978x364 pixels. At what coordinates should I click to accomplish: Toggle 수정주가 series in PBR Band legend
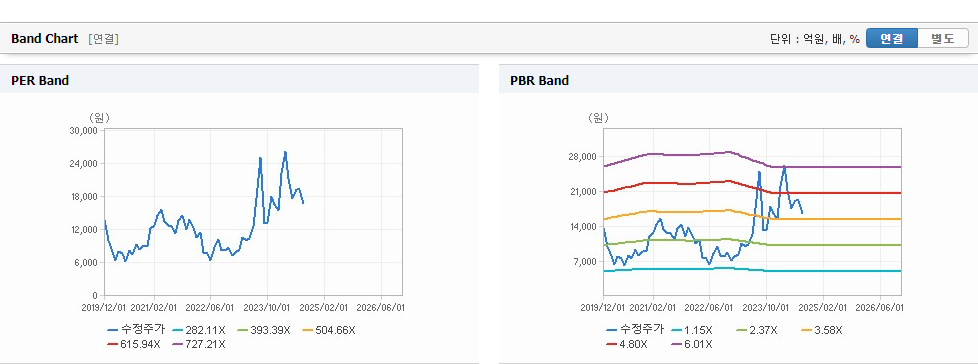pyautogui.click(x=636, y=330)
